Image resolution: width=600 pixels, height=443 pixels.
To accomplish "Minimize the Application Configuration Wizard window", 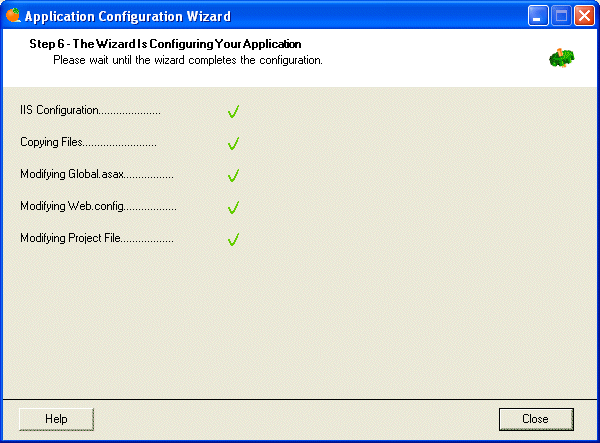I will [539, 16].
